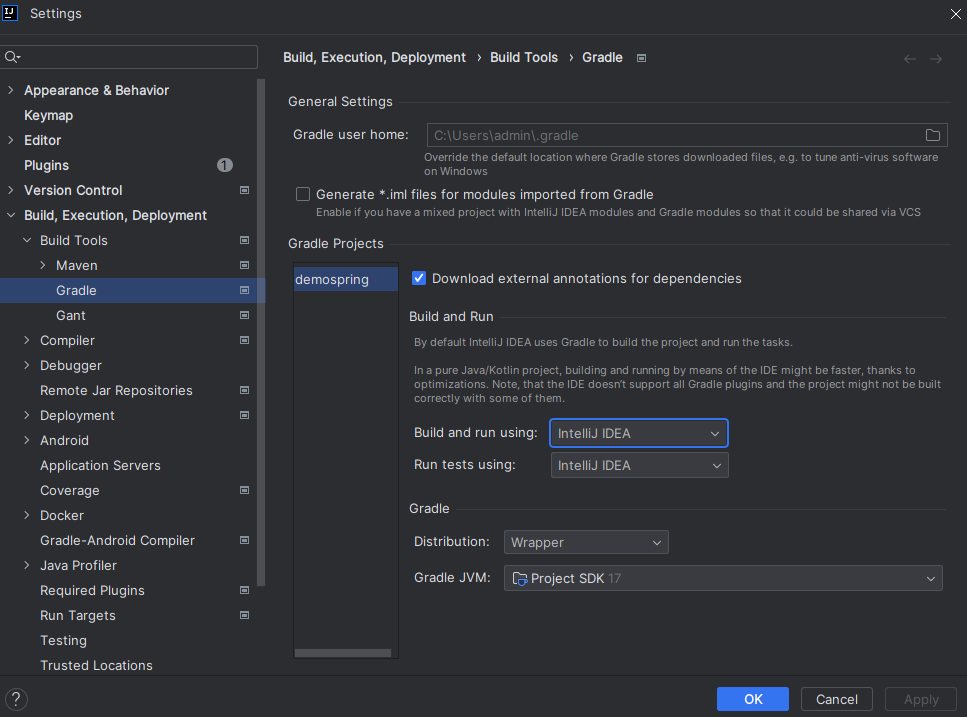Viewport: 967px width, 717px height.
Task: Click project icon next to Gant
Action: 244,315
